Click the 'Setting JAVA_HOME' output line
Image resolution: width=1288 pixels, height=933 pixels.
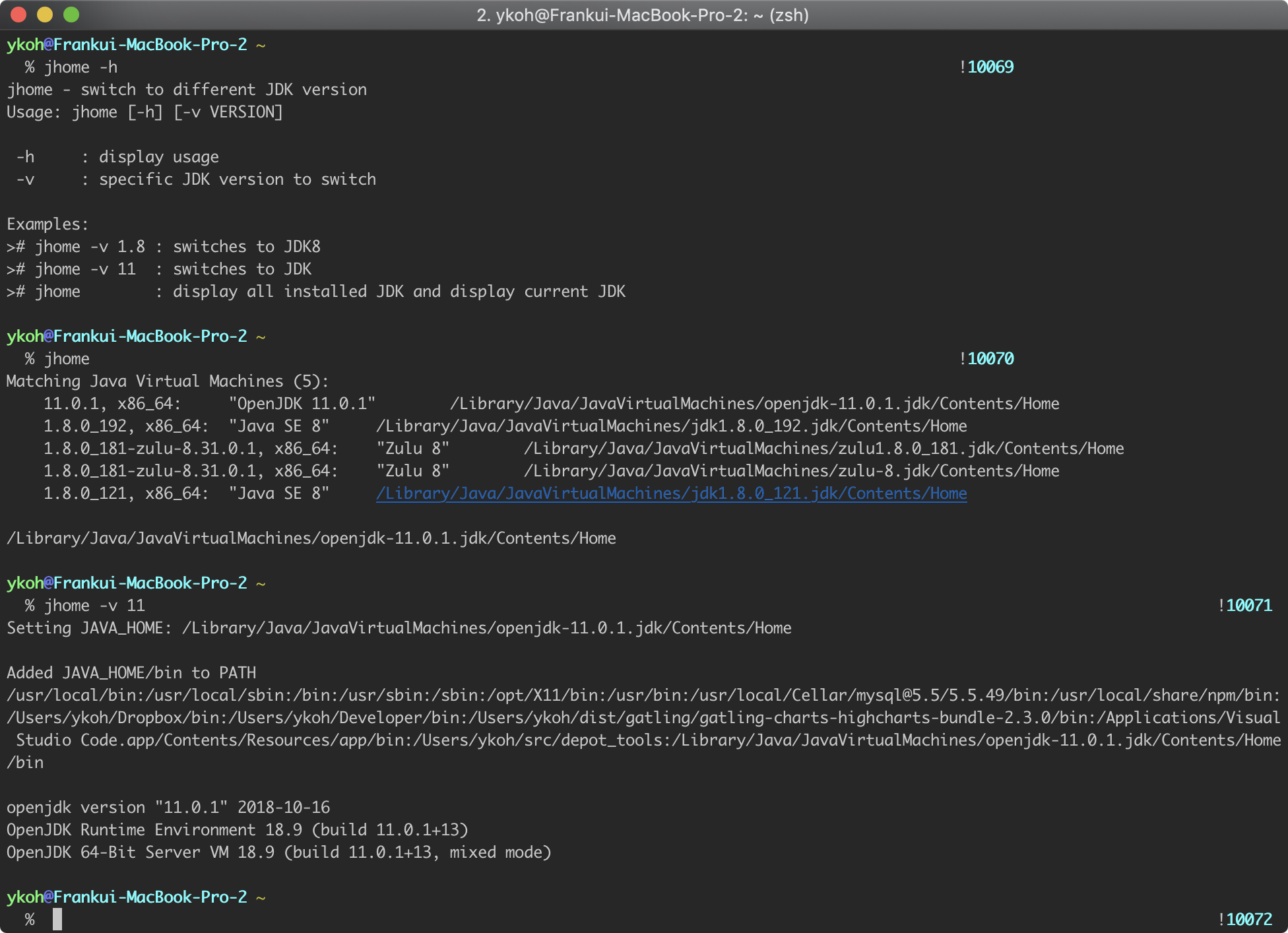[x=399, y=628]
